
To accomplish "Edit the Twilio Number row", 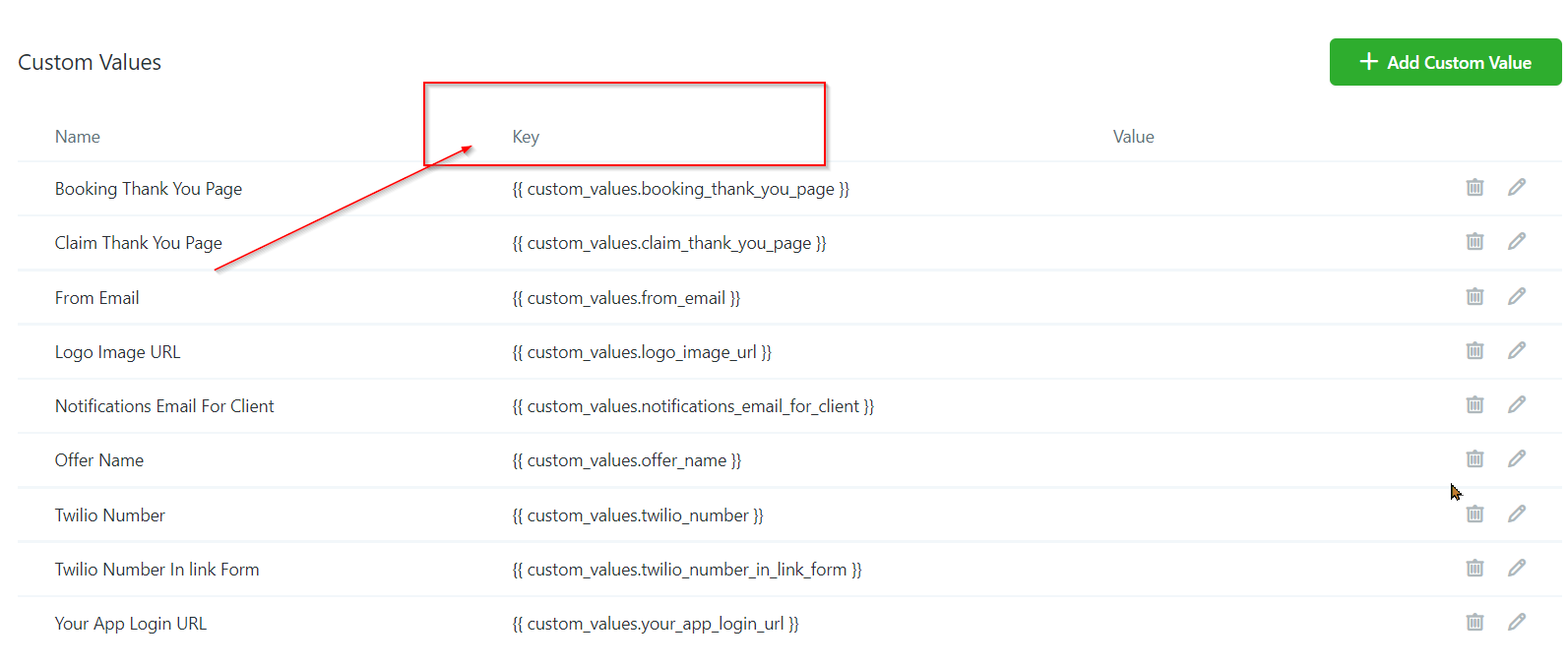I will (x=1517, y=514).
